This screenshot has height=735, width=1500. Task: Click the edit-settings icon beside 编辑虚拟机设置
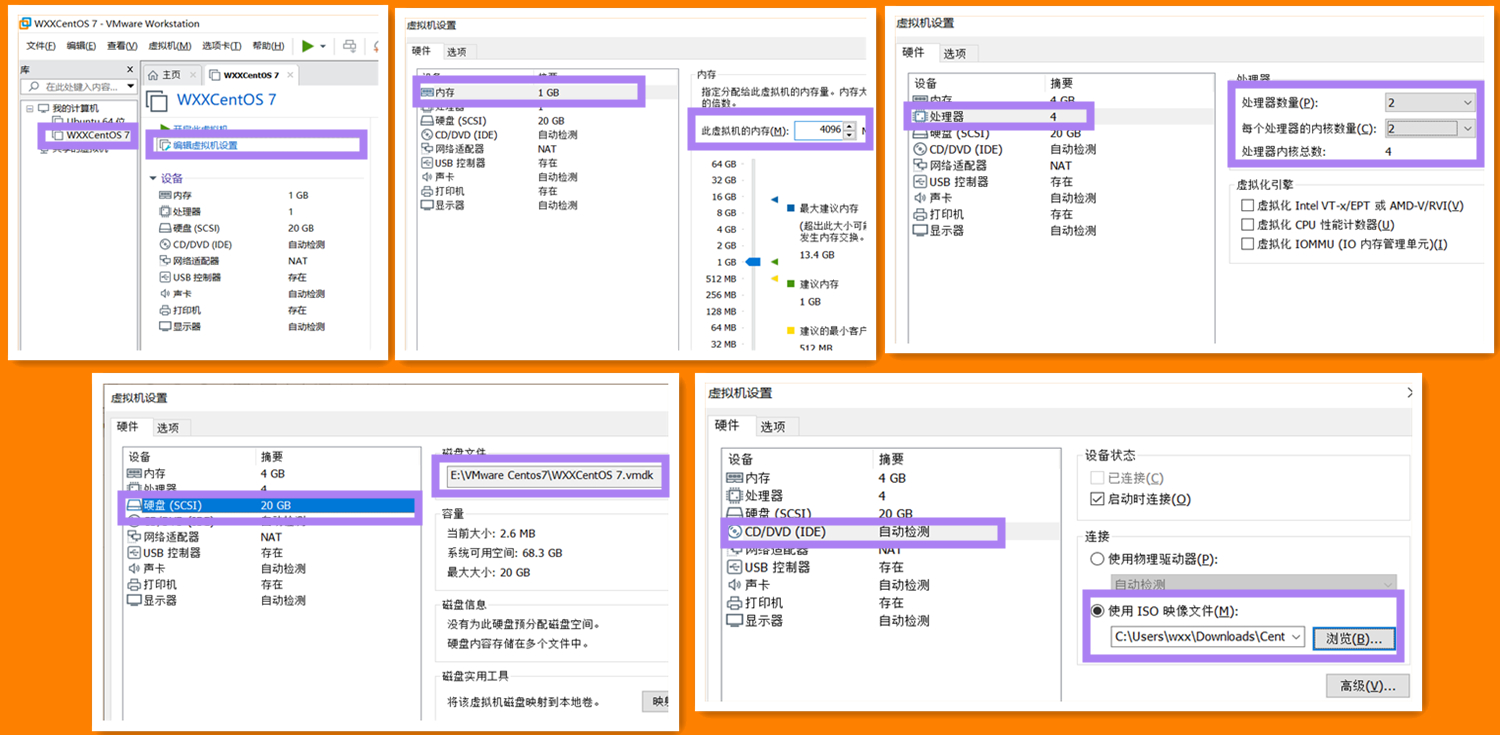coord(165,145)
